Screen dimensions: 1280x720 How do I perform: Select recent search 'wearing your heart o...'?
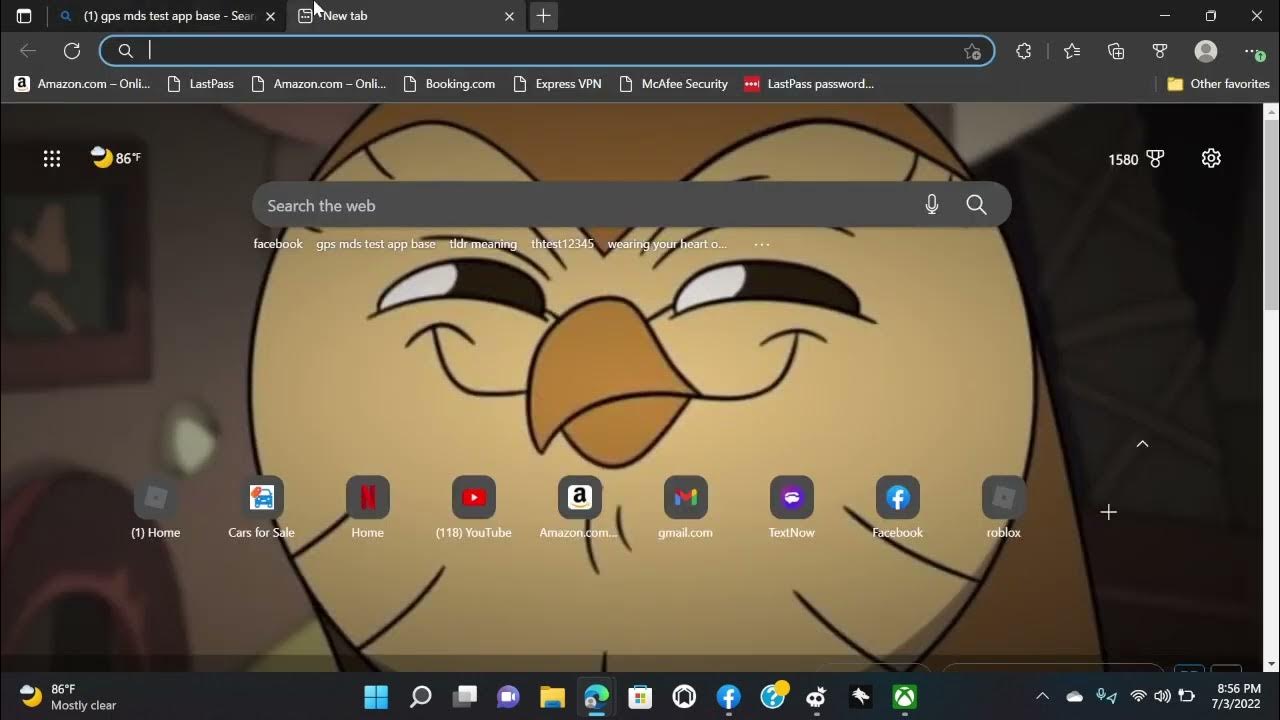[667, 244]
